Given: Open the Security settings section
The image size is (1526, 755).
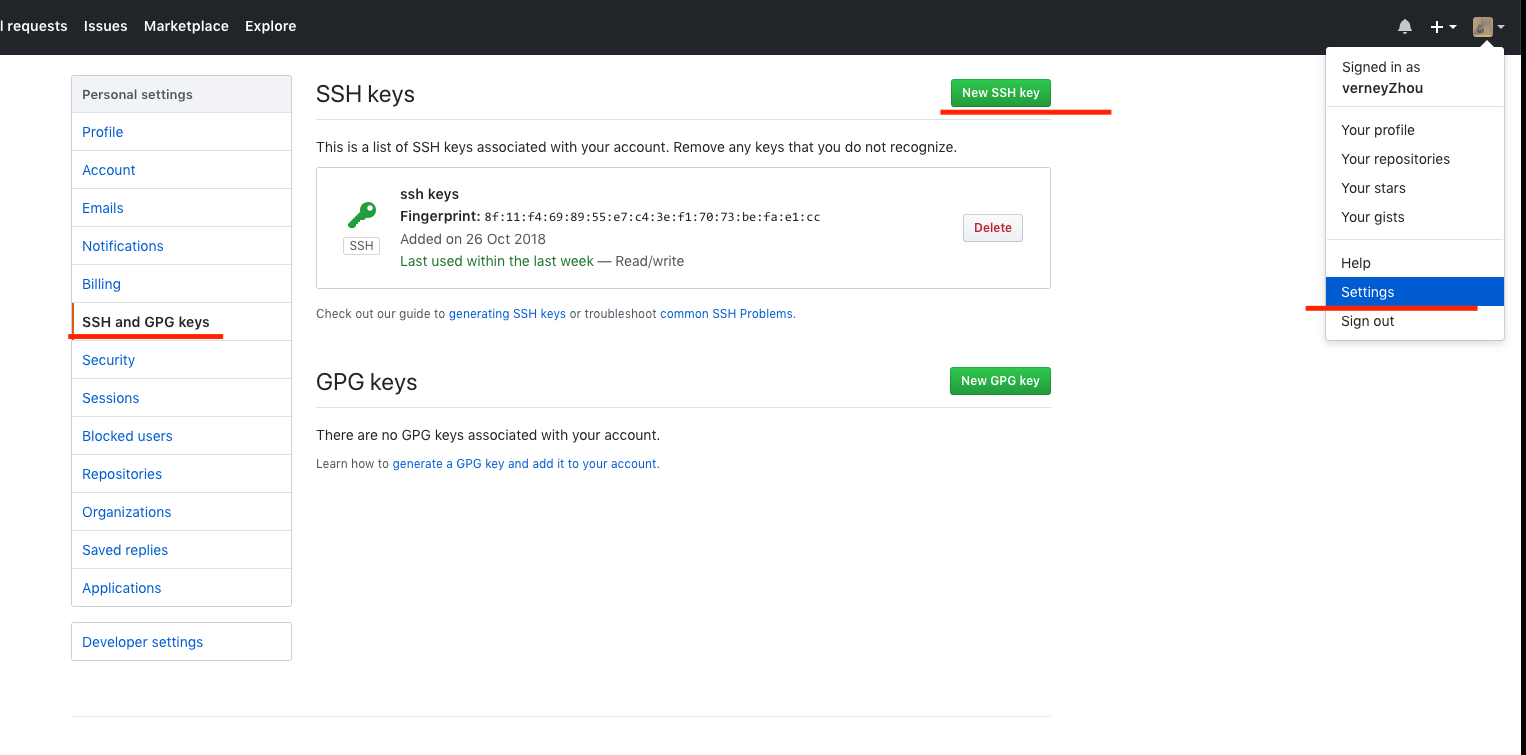Looking at the screenshot, I should [108, 360].
